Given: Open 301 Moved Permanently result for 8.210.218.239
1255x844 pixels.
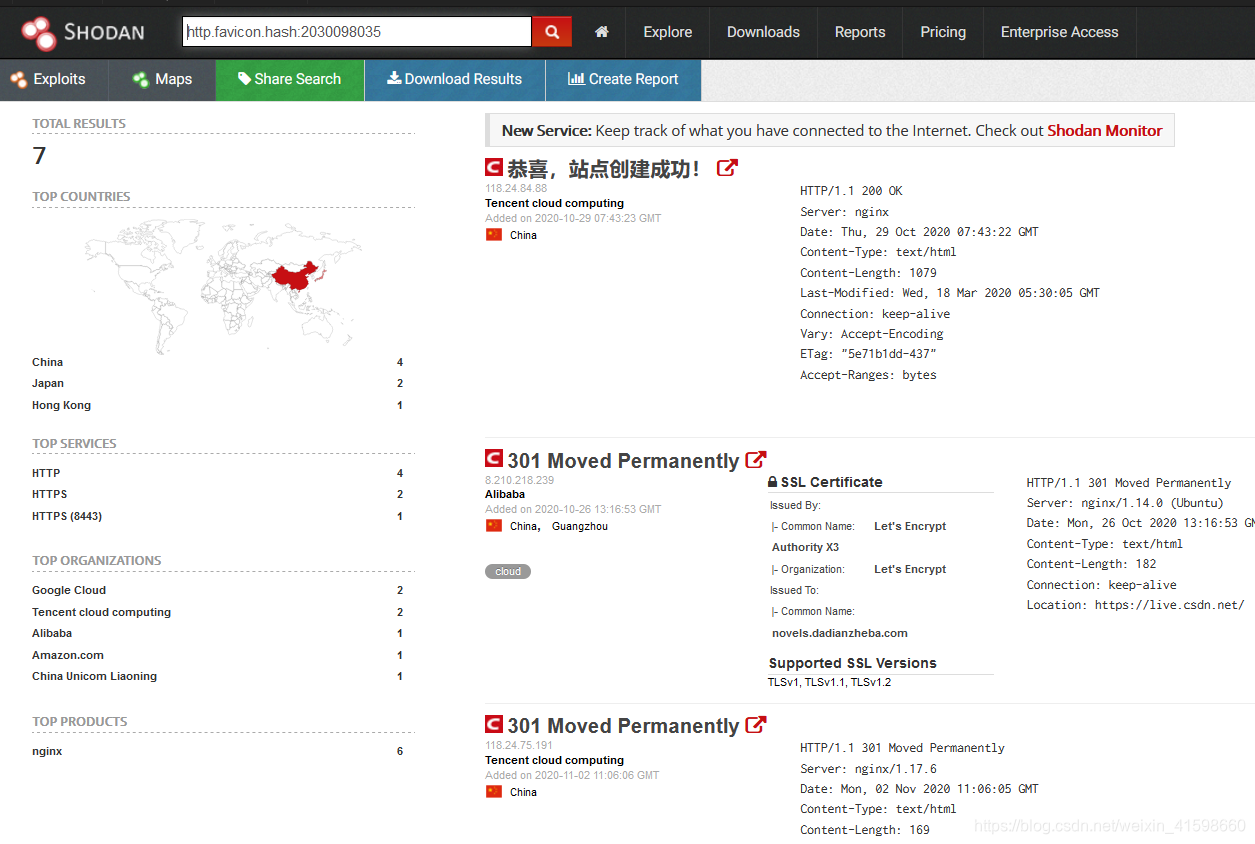Looking at the screenshot, I should point(623,461).
